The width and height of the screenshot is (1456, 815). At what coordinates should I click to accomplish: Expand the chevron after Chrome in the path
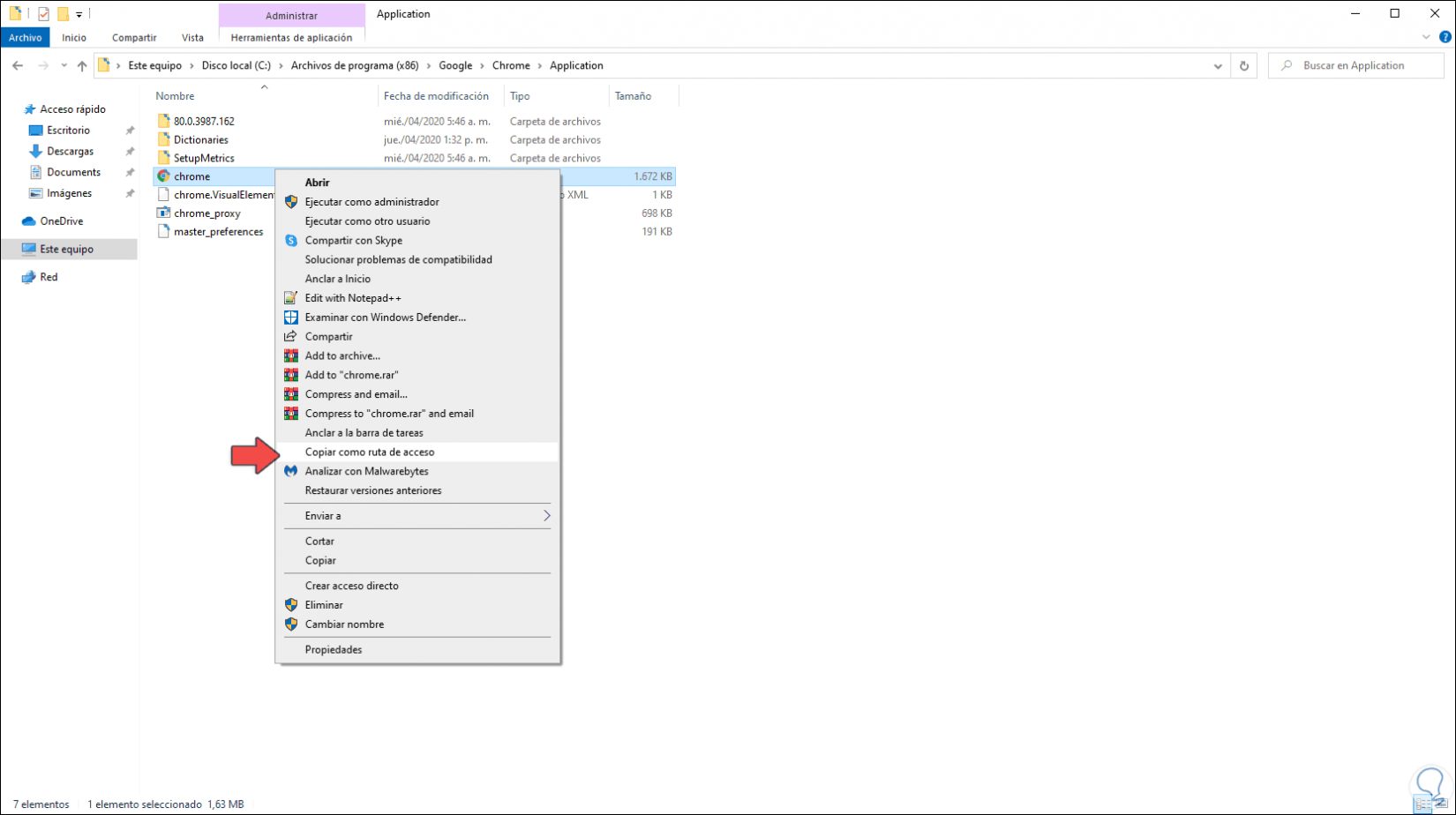(540, 66)
